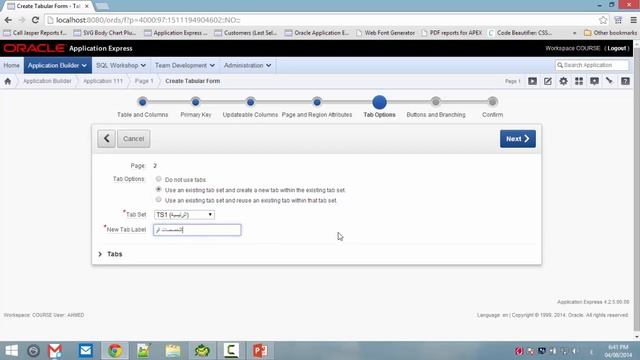640x360 pixels.
Task: Open PowerPoint from the taskbar
Action: pos(260,351)
